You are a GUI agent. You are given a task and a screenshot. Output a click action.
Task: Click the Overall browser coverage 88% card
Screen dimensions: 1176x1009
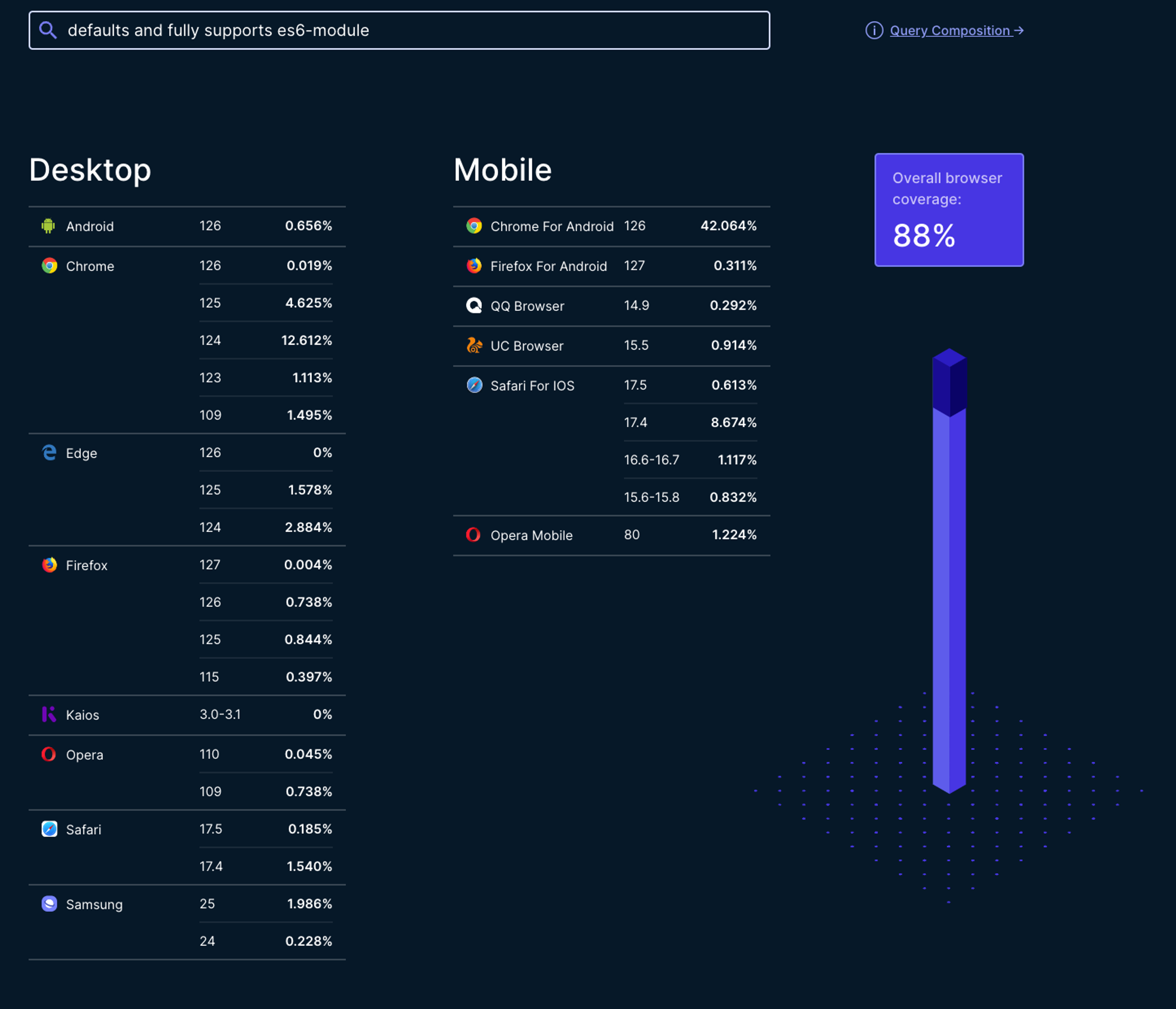pyautogui.click(x=949, y=210)
